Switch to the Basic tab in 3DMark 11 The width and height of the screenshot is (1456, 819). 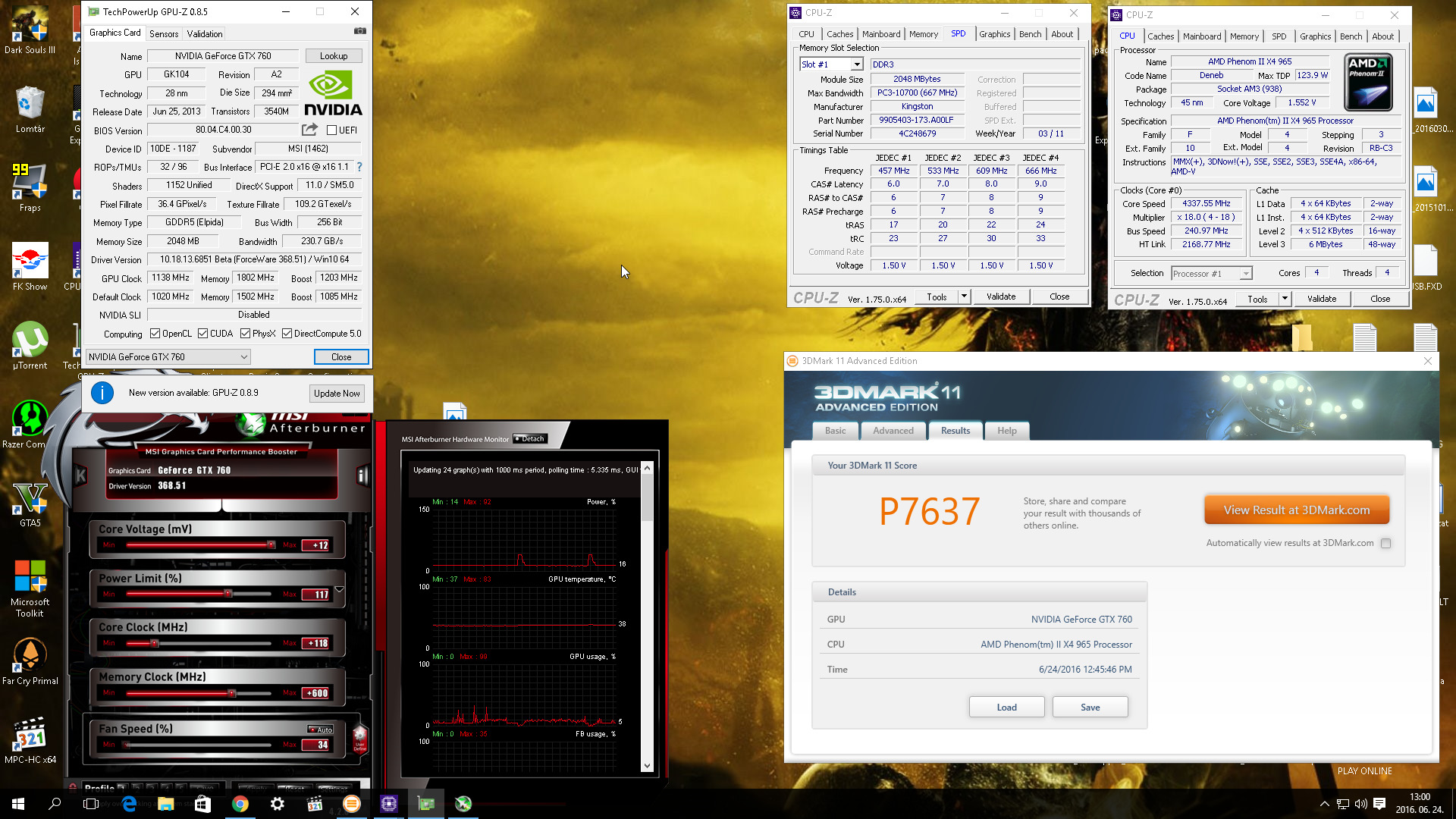pyautogui.click(x=835, y=431)
